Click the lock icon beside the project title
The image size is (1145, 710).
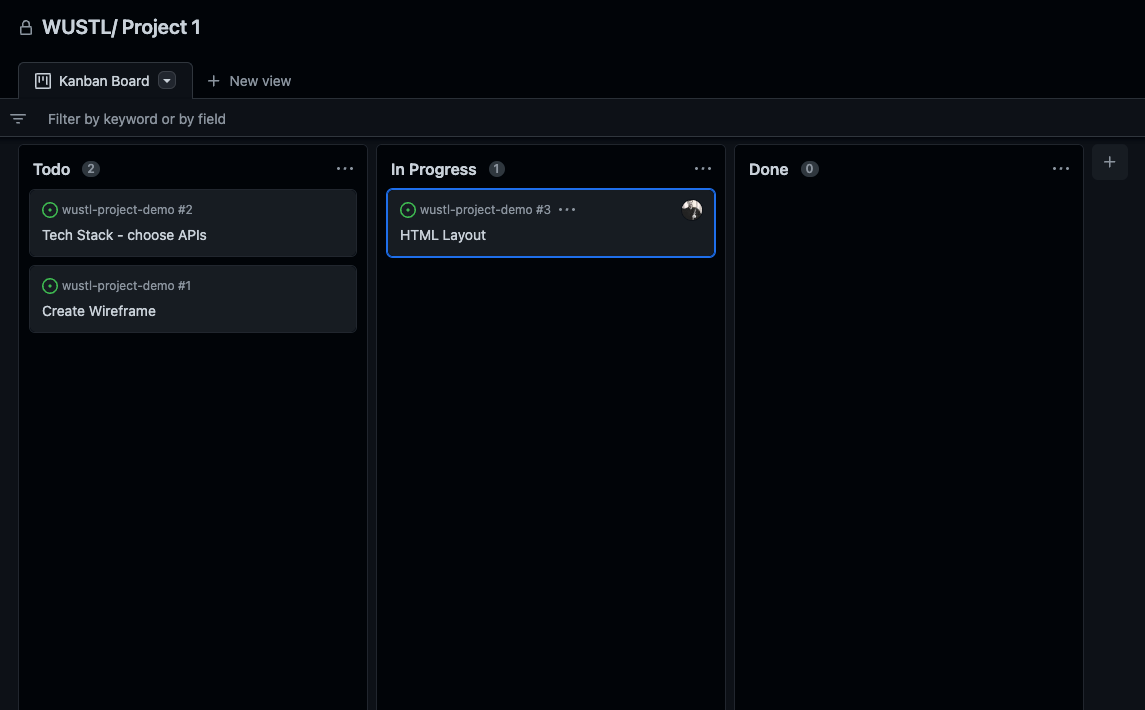point(26,28)
